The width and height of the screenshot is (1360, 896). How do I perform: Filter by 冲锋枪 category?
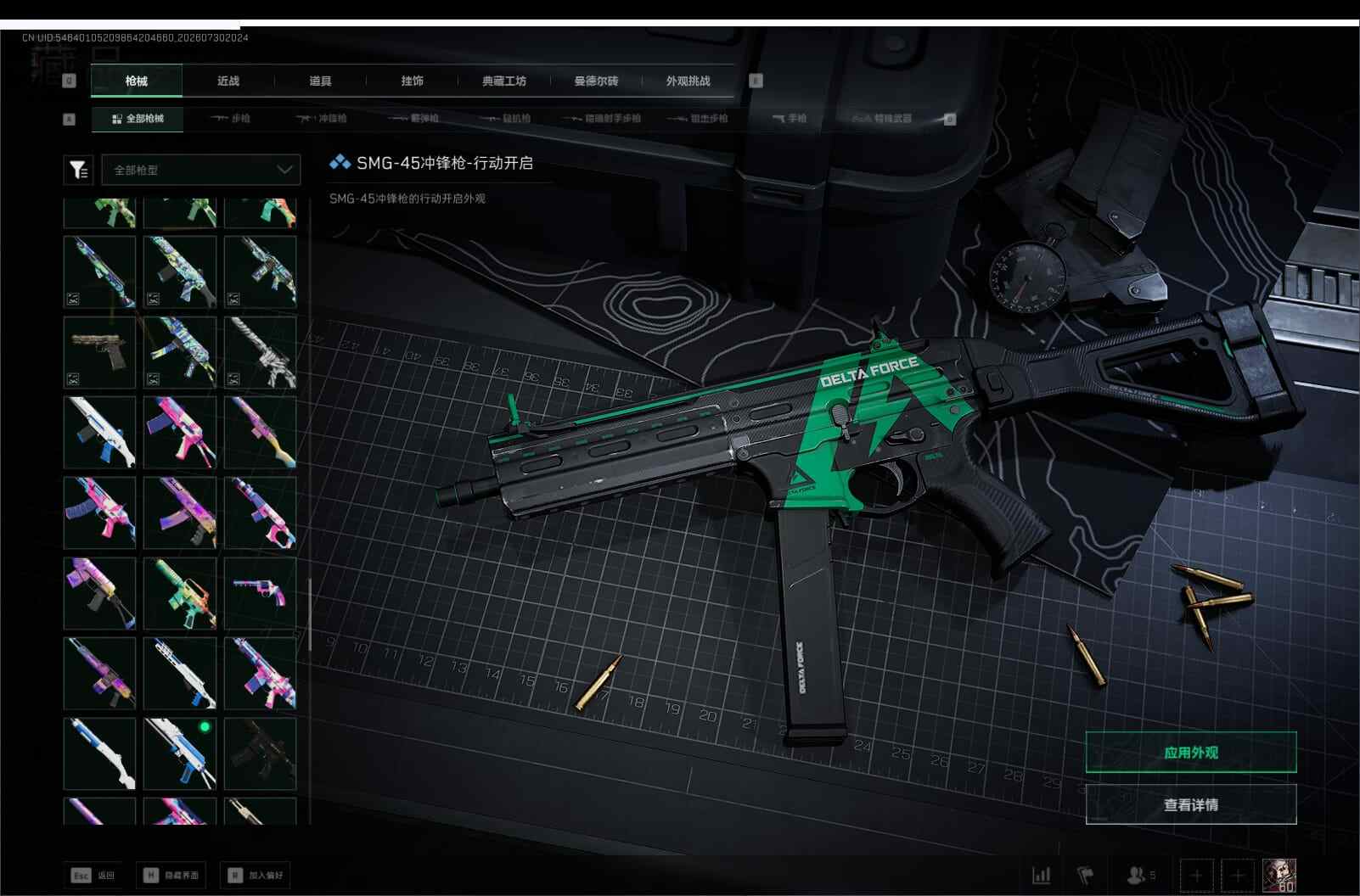click(321, 119)
